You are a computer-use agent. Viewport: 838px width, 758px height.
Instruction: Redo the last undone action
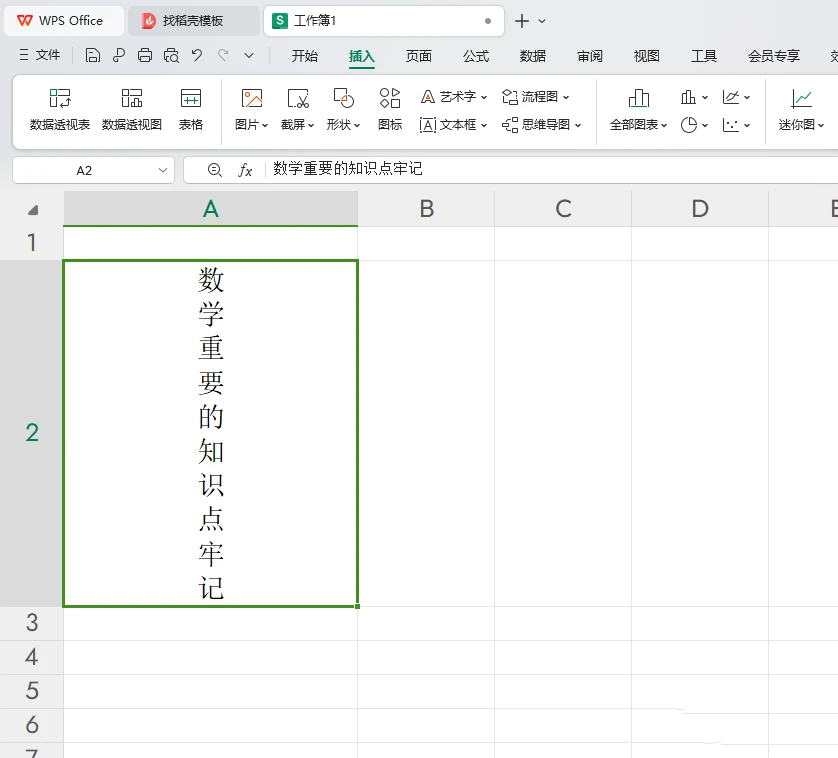click(x=223, y=55)
